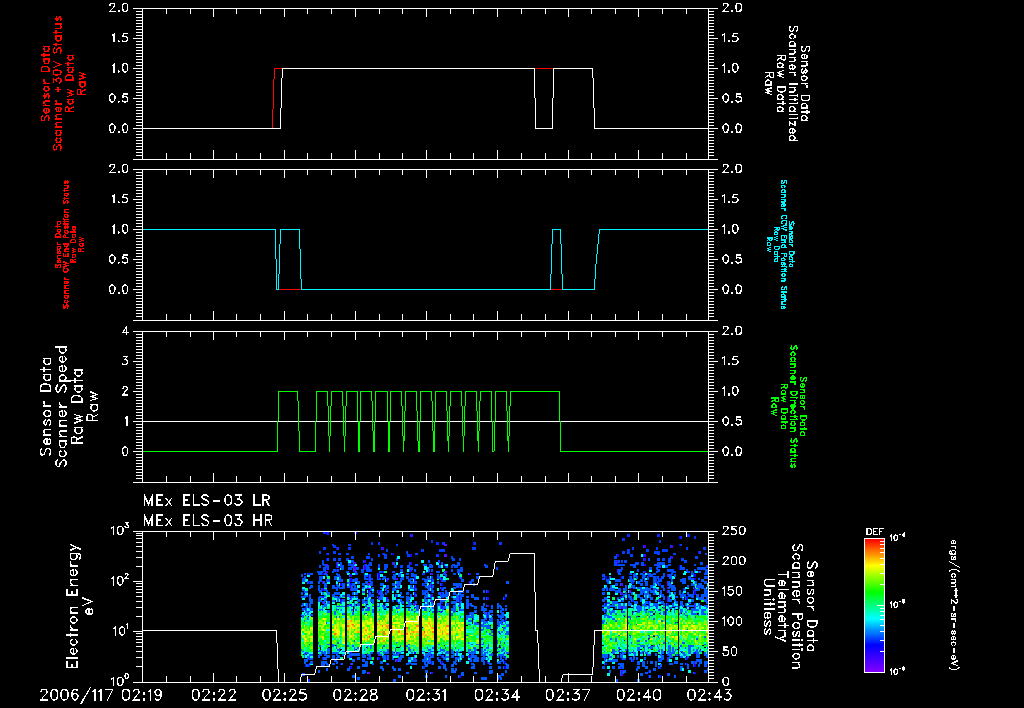
Task: Click the 'MEx ELS-03 LR' plot title
Action: coord(206,501)
